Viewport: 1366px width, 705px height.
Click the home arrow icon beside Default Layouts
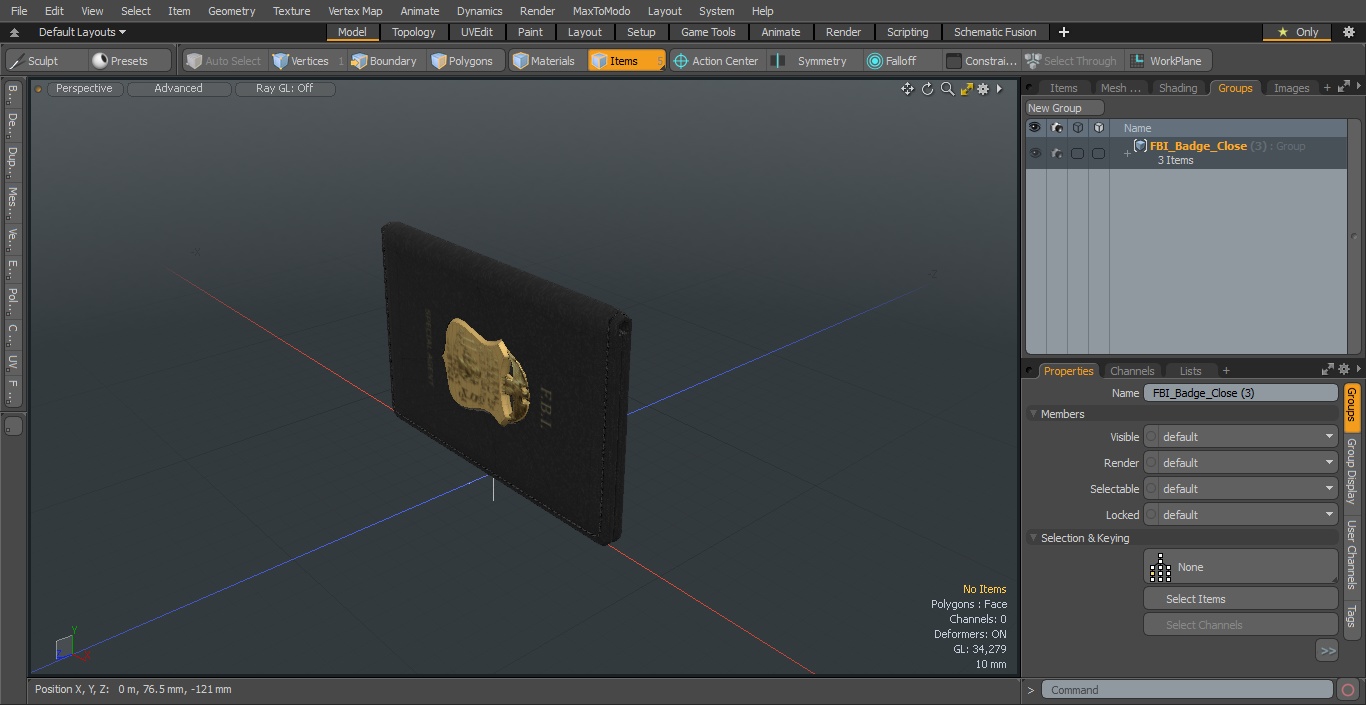pos(14,32)
